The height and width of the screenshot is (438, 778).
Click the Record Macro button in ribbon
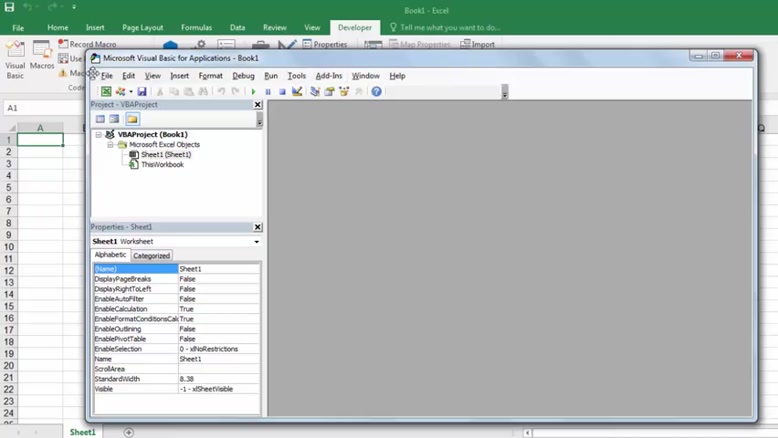(x=92, y=44)
